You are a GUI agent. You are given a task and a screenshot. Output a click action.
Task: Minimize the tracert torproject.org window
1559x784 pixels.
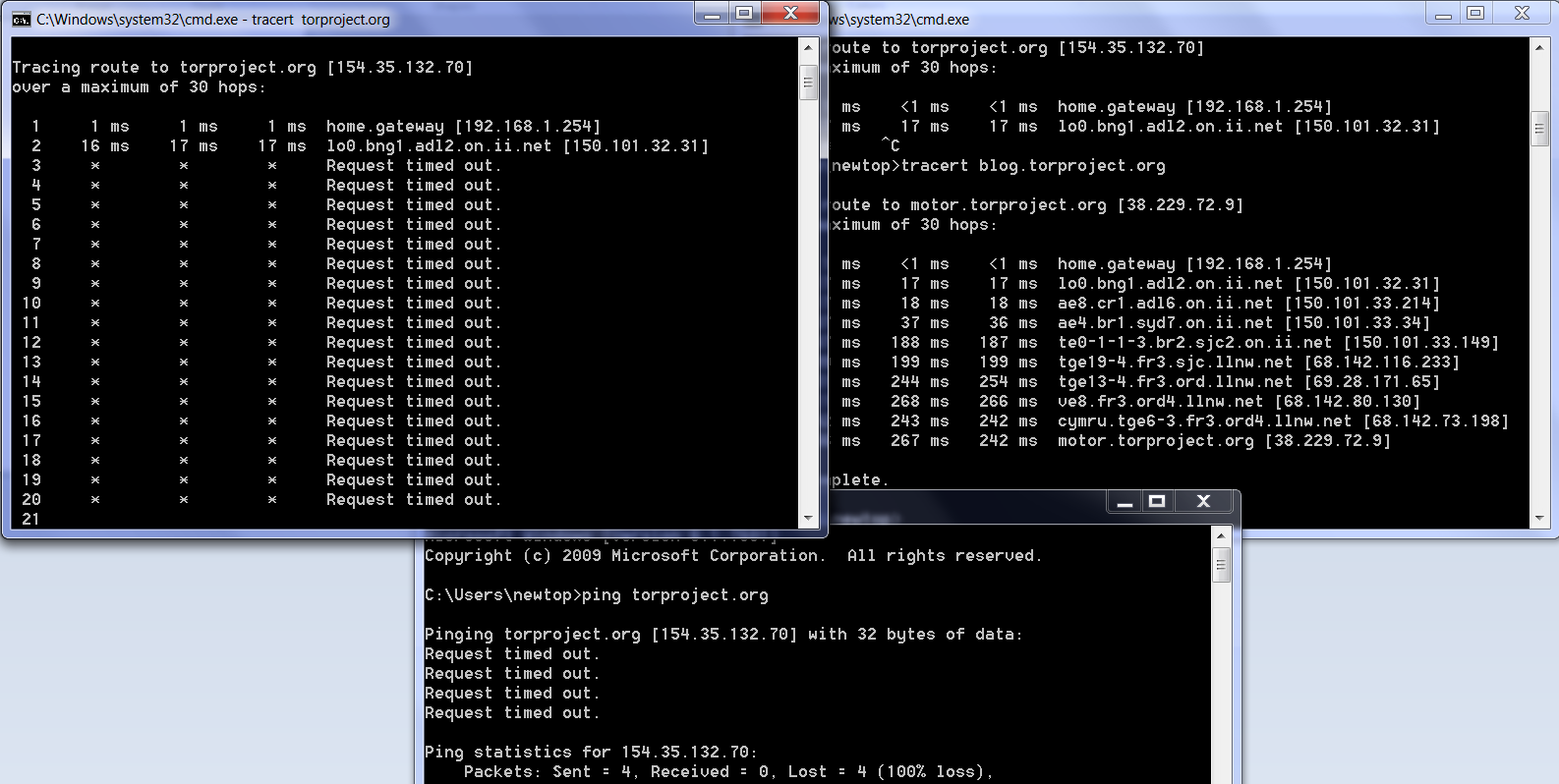(713, 13)
